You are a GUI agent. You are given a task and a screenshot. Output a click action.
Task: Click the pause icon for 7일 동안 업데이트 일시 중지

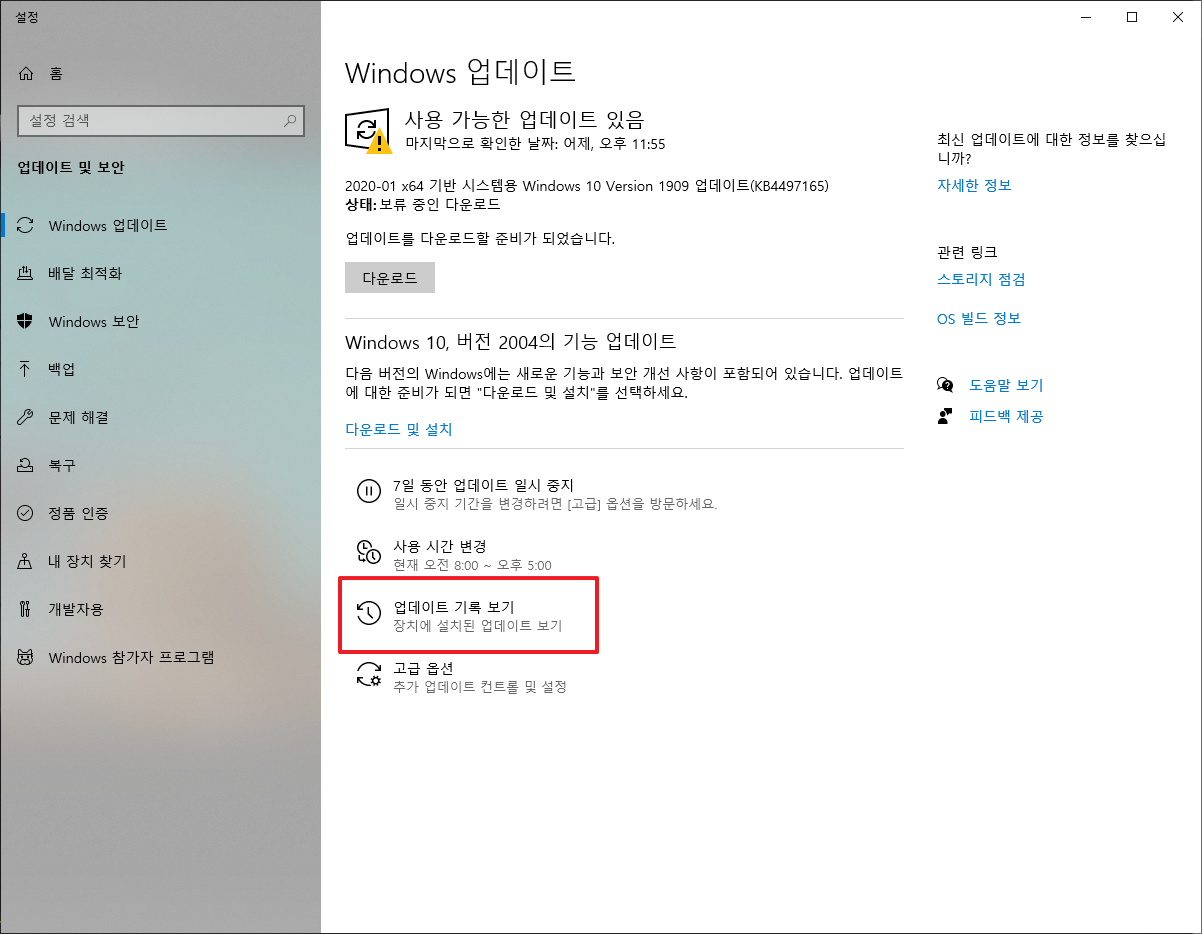click(369, 492)
